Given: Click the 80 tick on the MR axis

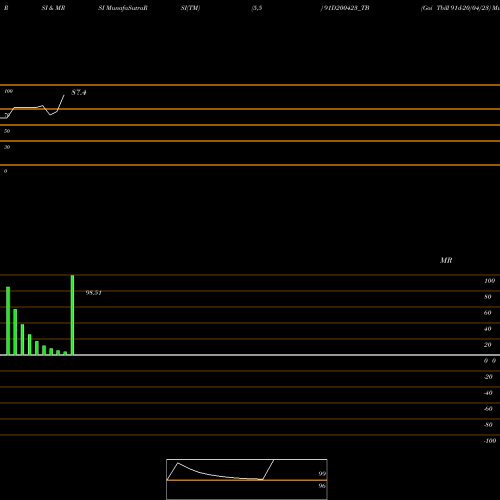Looking at the screenshot, I should point(487,297).
